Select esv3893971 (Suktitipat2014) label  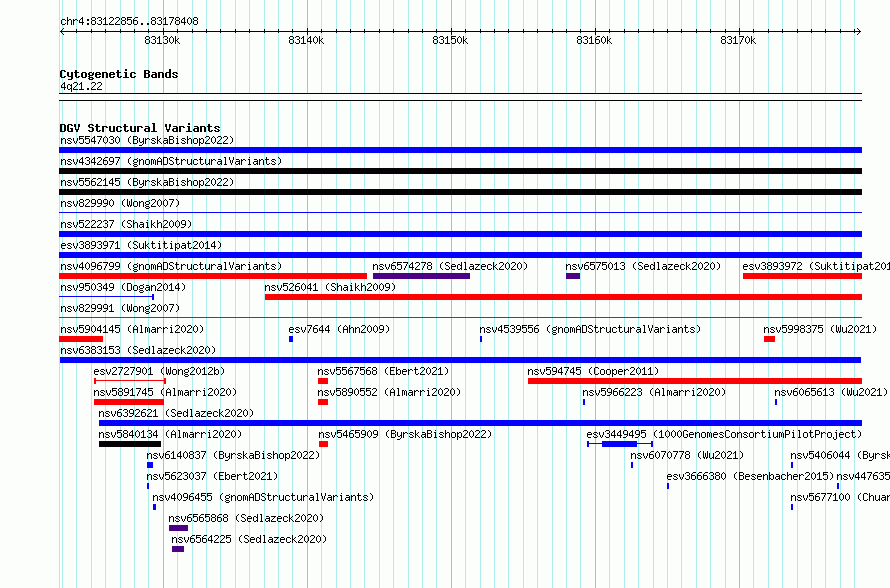[x=141, y=245]
